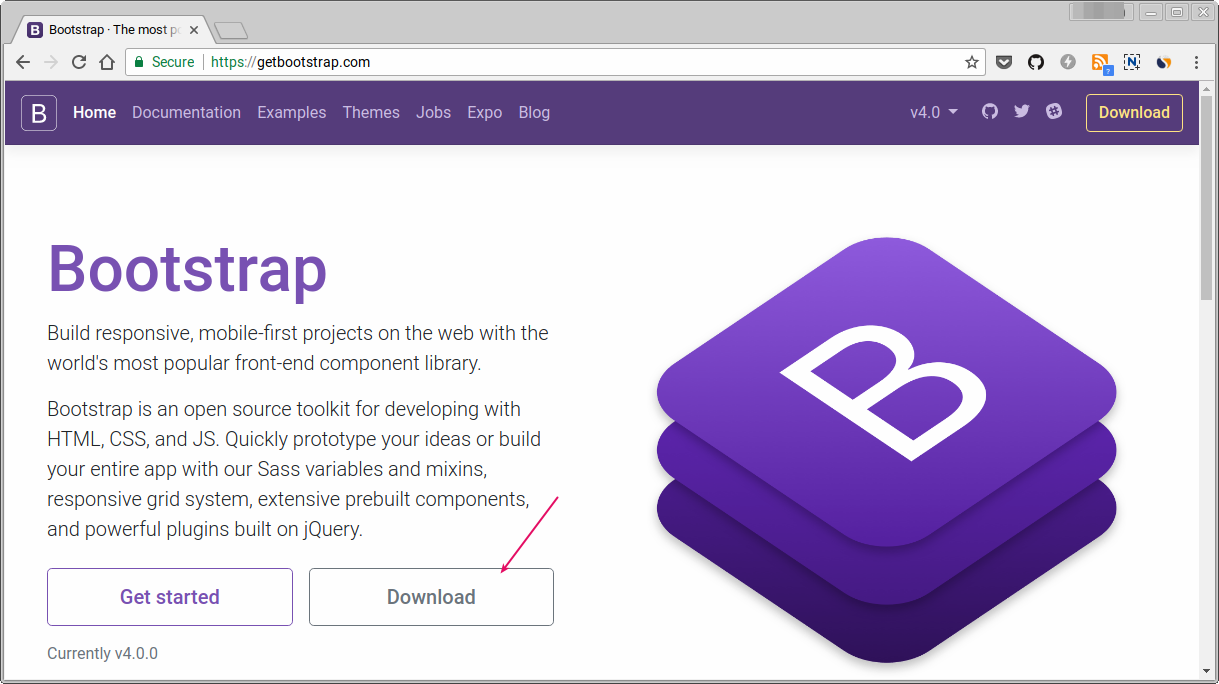This screenshot has height=684, width=1219.
Task: Click the Twitter icon in the navbar
Action: pyautogui.click(x=1021, y=112)
